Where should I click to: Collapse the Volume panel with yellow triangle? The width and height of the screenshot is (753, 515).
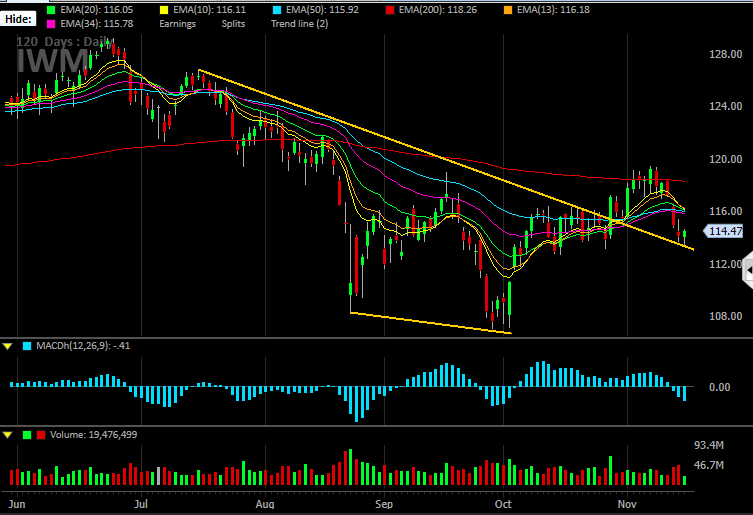point(8,435)
